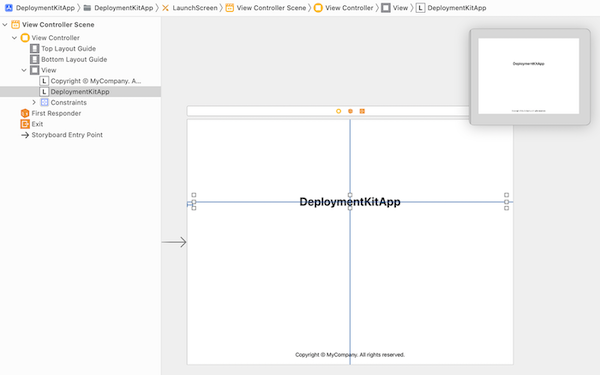Screen dimensions: 600x375
Task: Click the scene dock bar above canvas
Action: click(328, 111)
